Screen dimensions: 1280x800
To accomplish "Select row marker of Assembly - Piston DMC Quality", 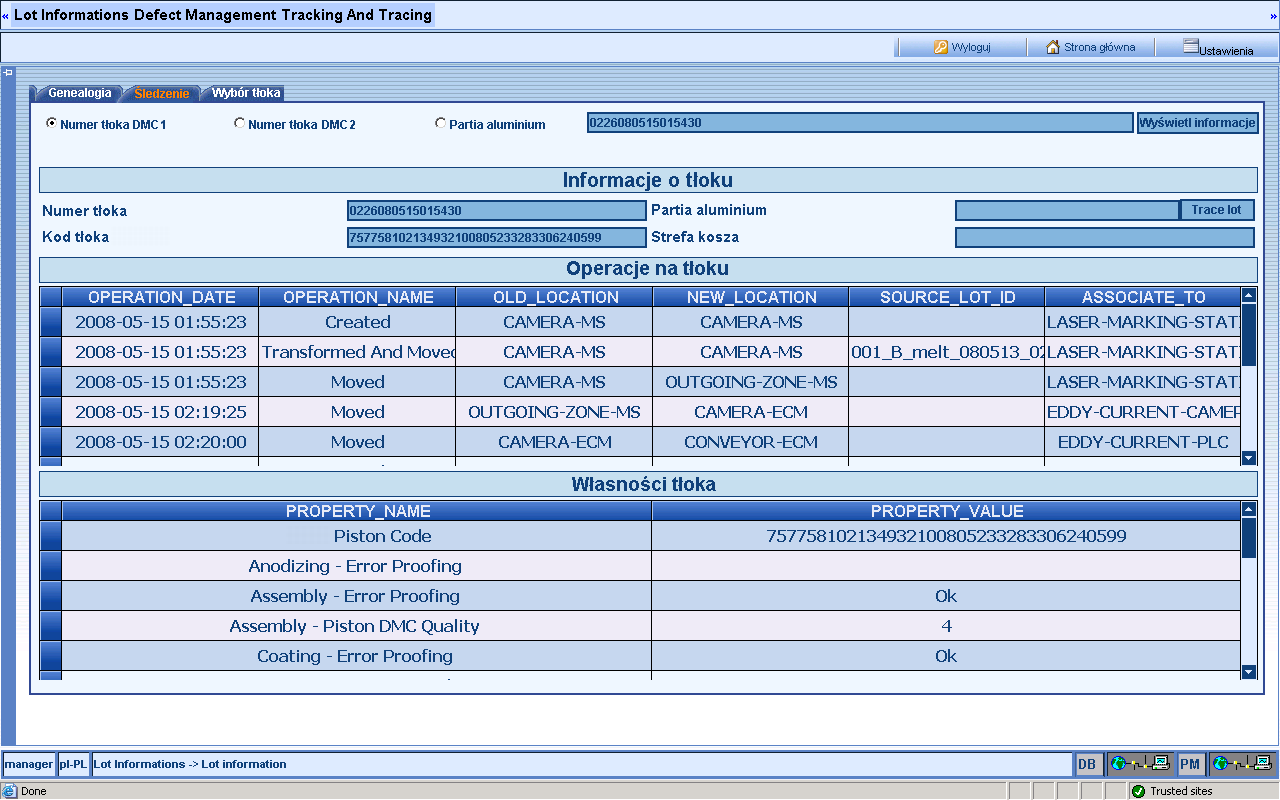I will click(50, 626).
